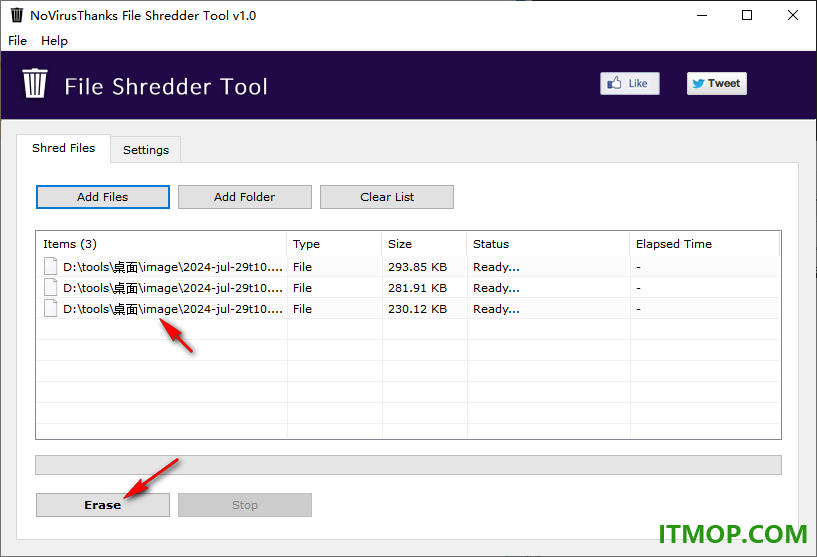This screenshot has width=817, height=557.
Task: Open the File menu
Action: click(17, 41)
